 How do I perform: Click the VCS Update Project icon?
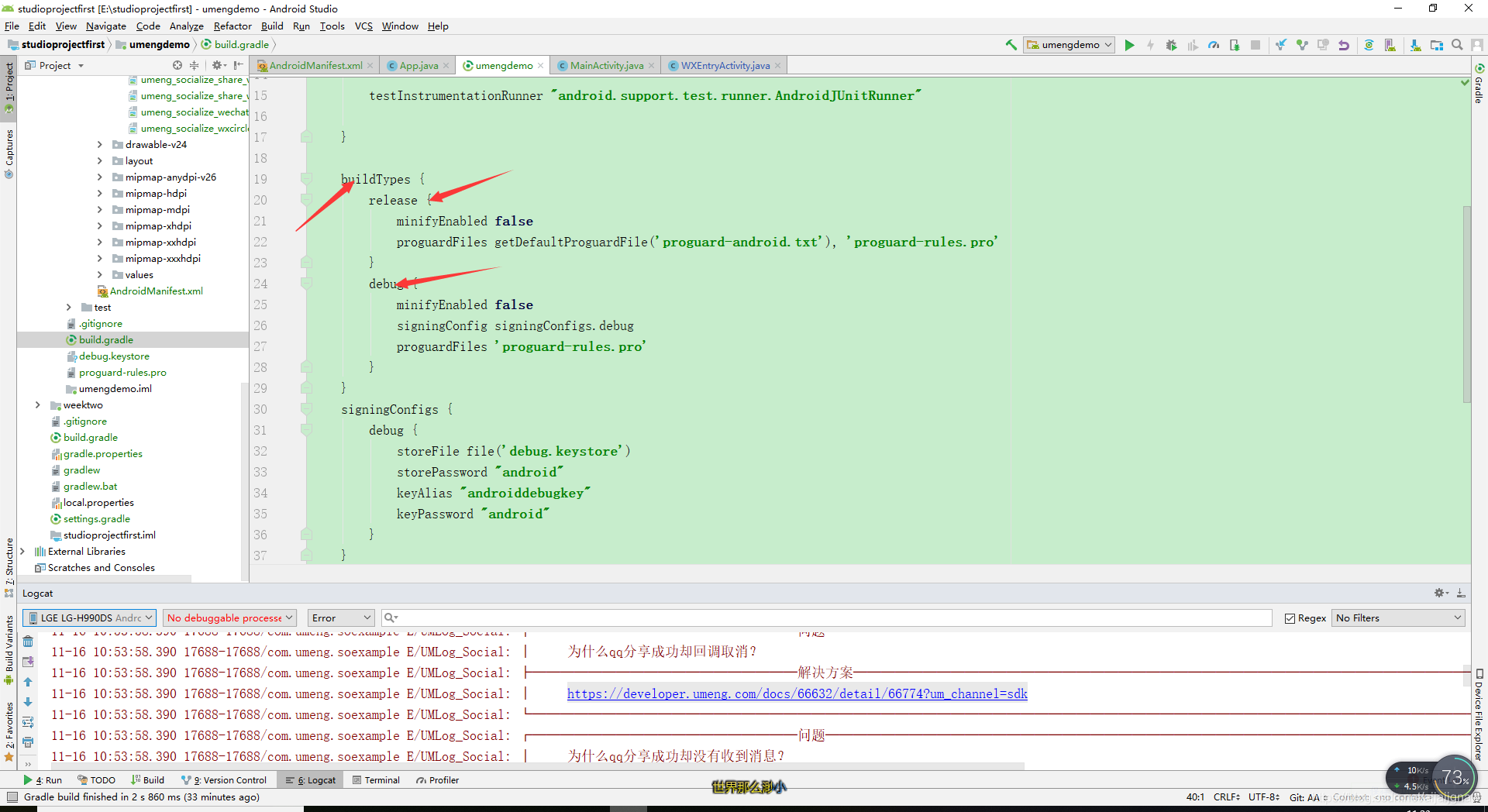(x=1281, y=45)
